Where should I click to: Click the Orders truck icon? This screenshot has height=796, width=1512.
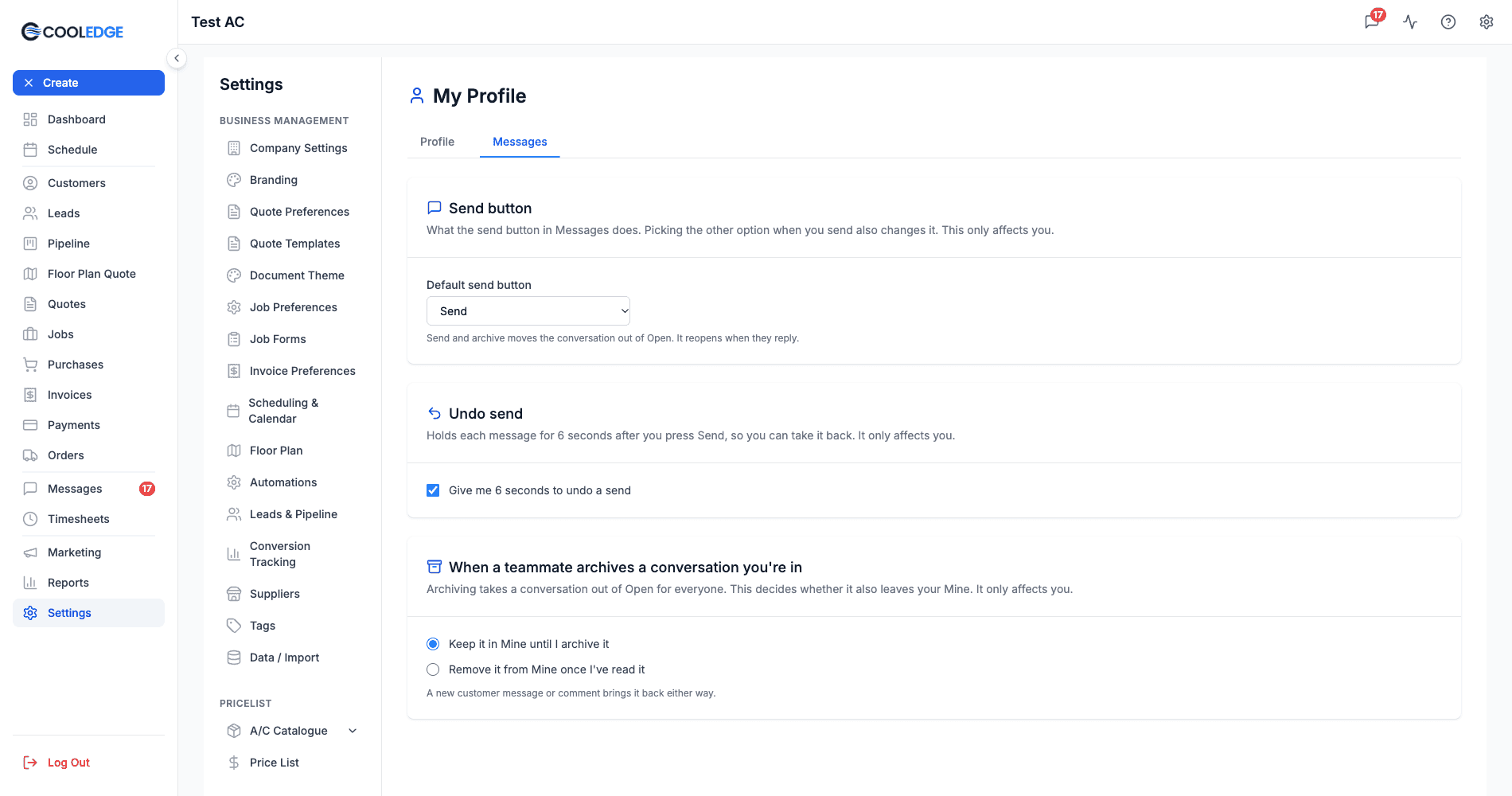(30, 455)
